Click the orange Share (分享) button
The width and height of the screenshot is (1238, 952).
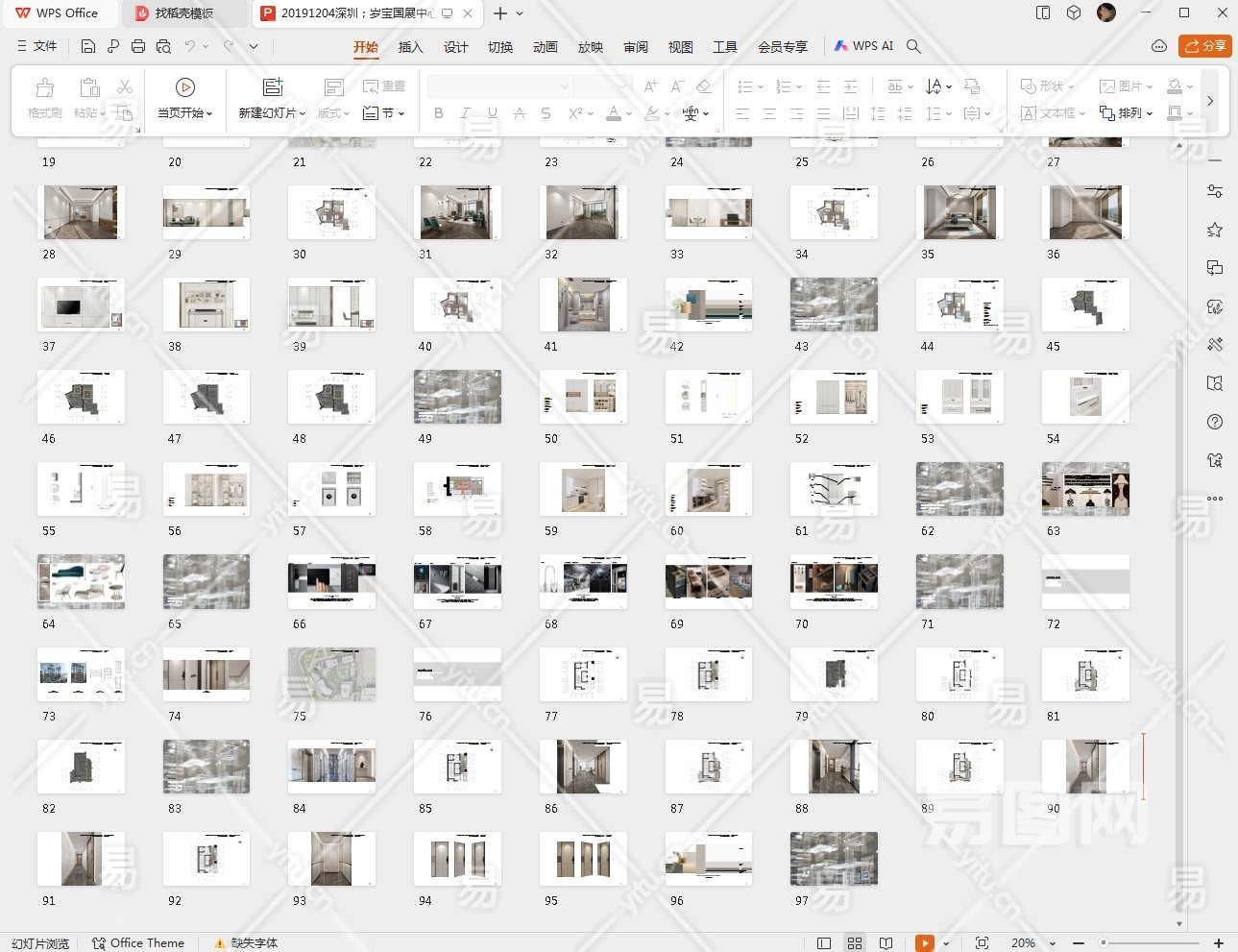tap(1204, 46)
